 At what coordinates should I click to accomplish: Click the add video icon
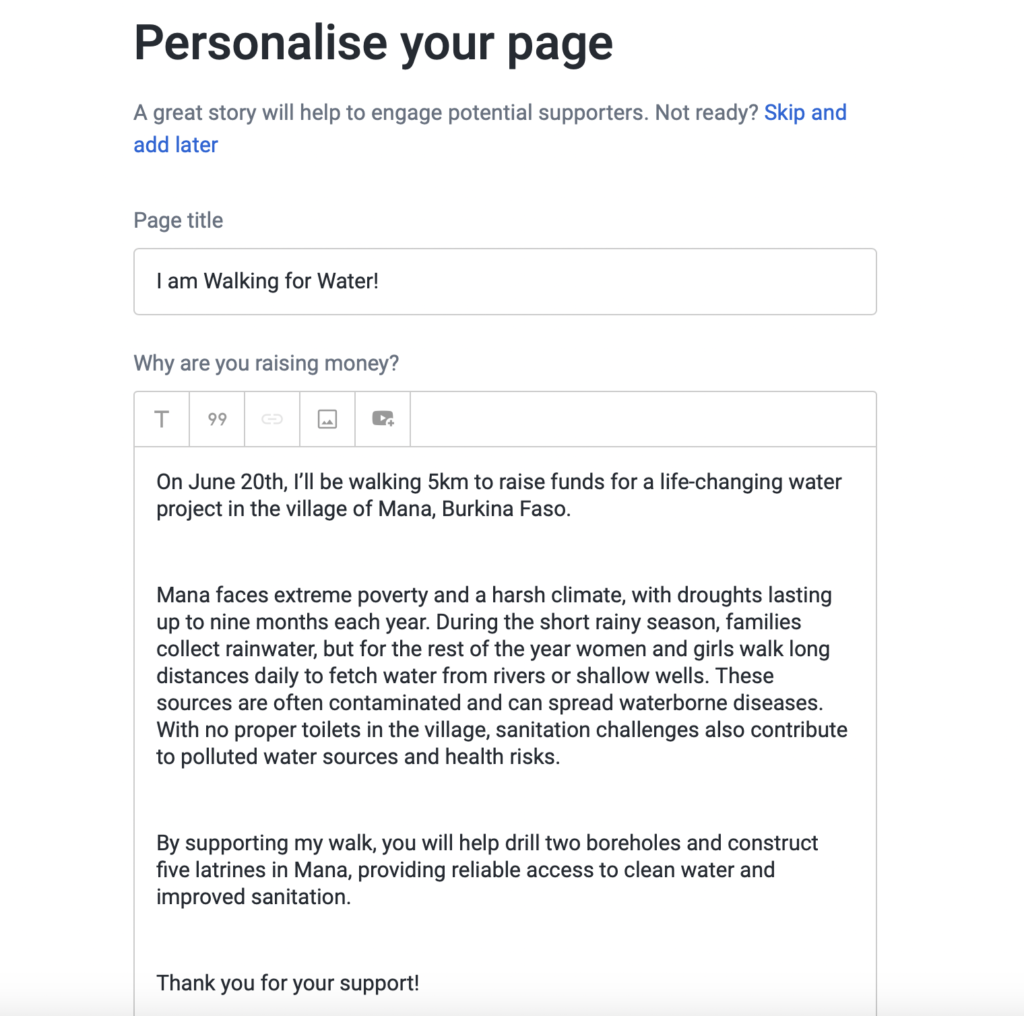[x=383, y=419]
